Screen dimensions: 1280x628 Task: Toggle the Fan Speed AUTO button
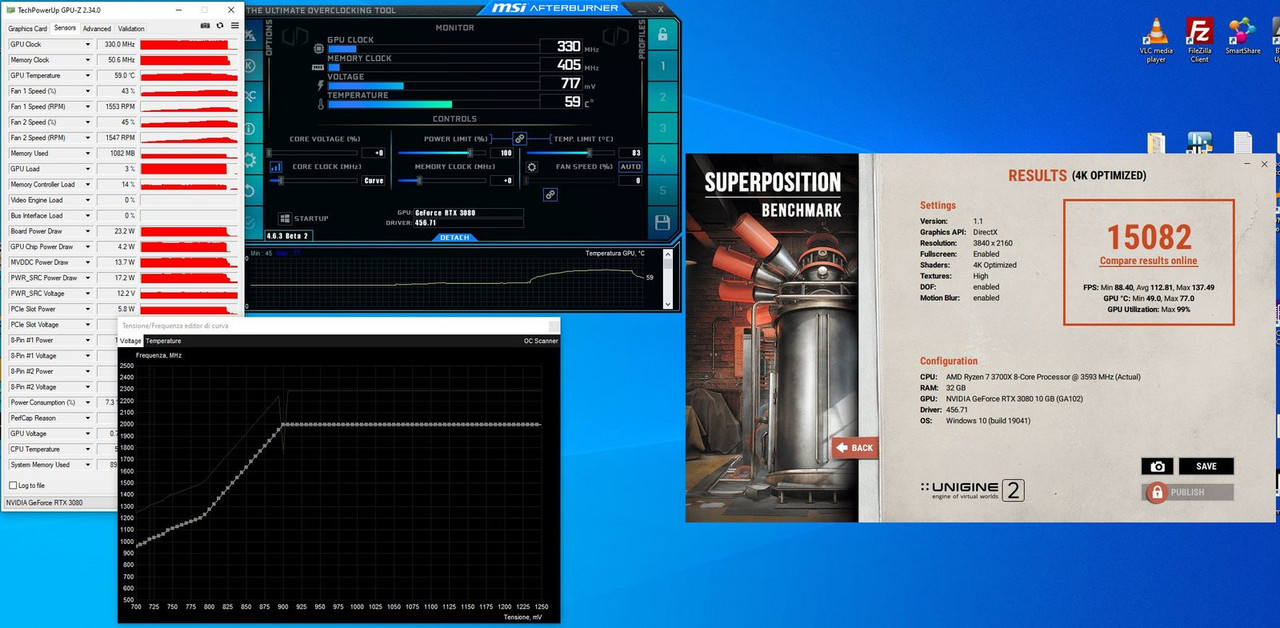pos(630,166)
